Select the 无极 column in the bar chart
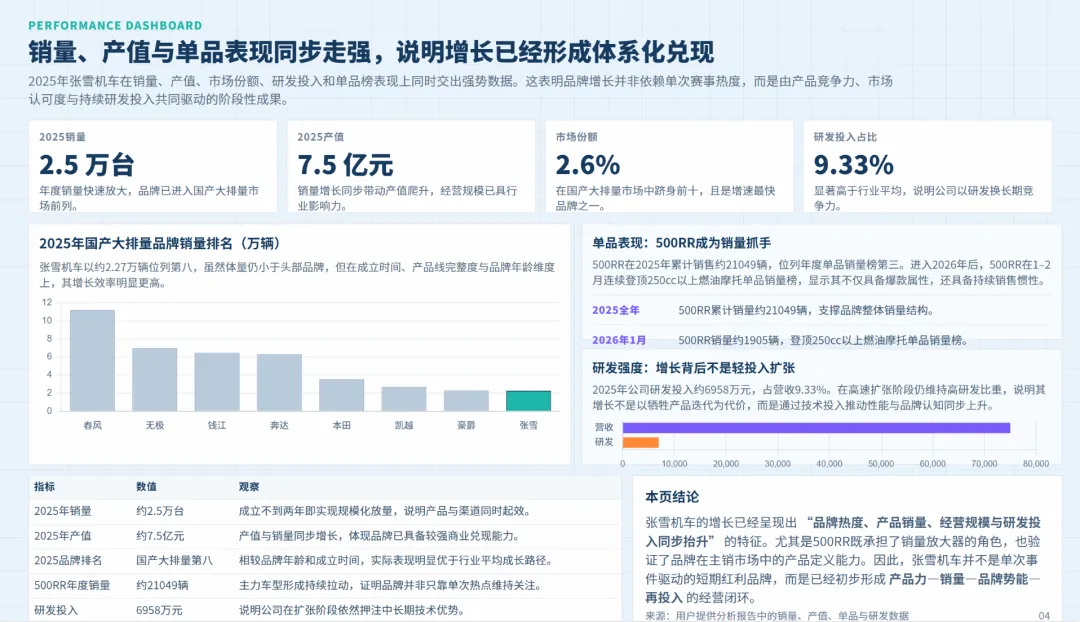Screen dimensions: 1080x622 (154, 380)
